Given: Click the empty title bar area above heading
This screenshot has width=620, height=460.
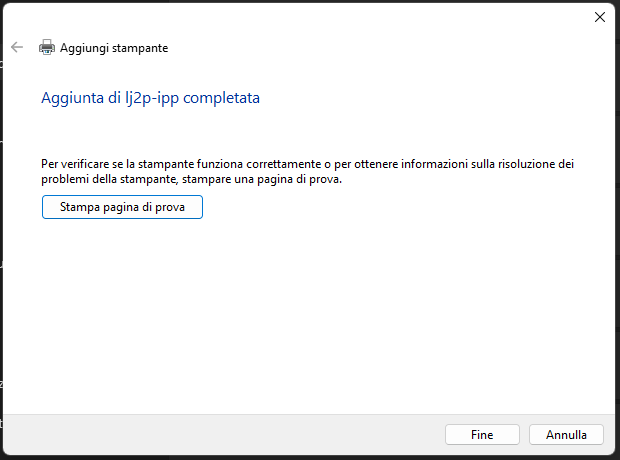Looking at the screenshot, I should pyautogui.click(x=297, y=18).
